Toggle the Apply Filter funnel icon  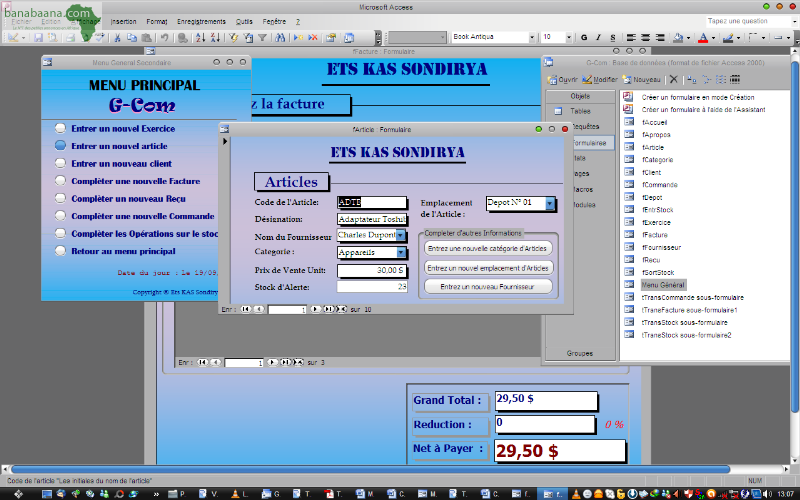coord(262,37)
